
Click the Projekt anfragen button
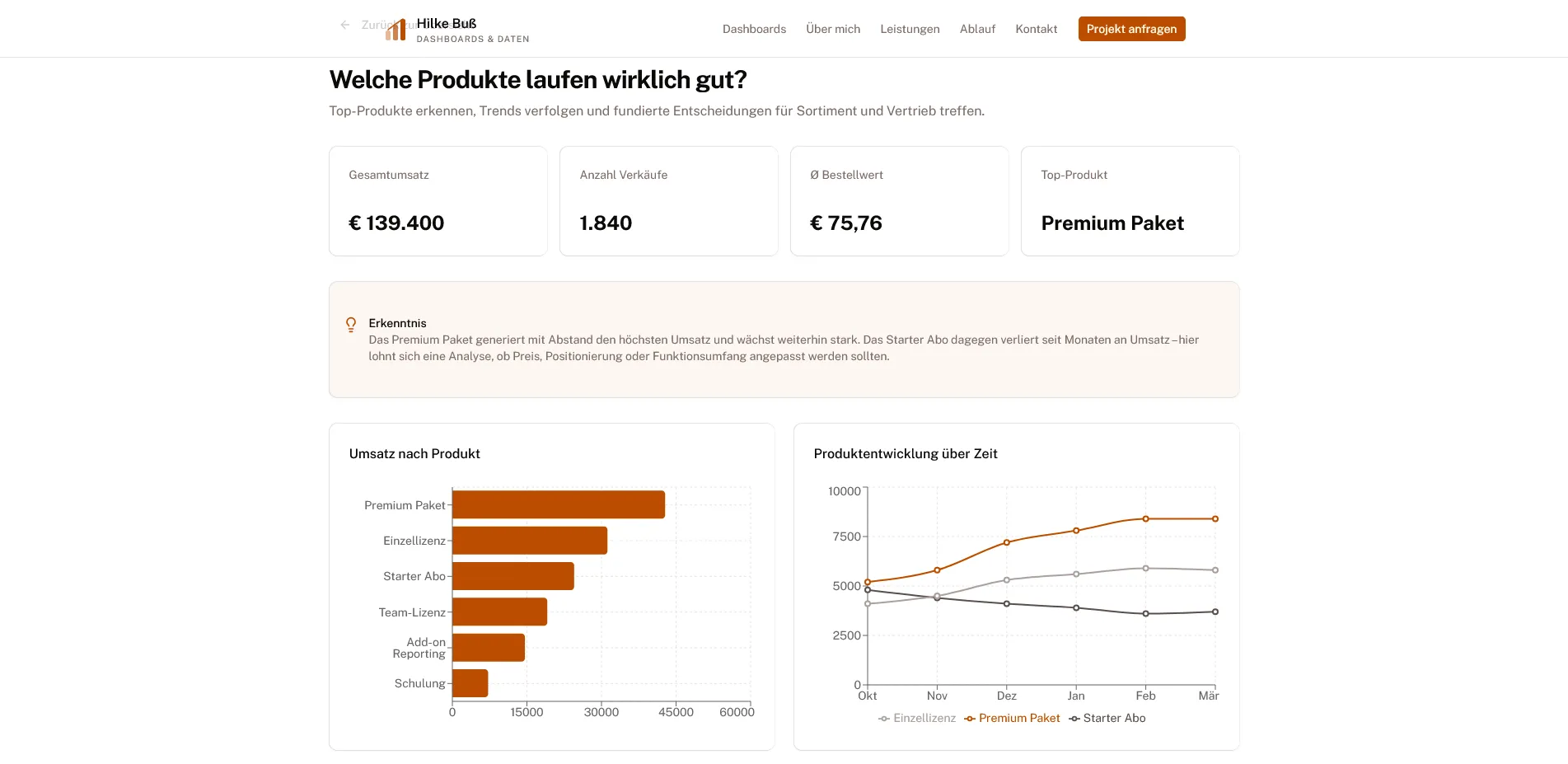pos(1131,29)
